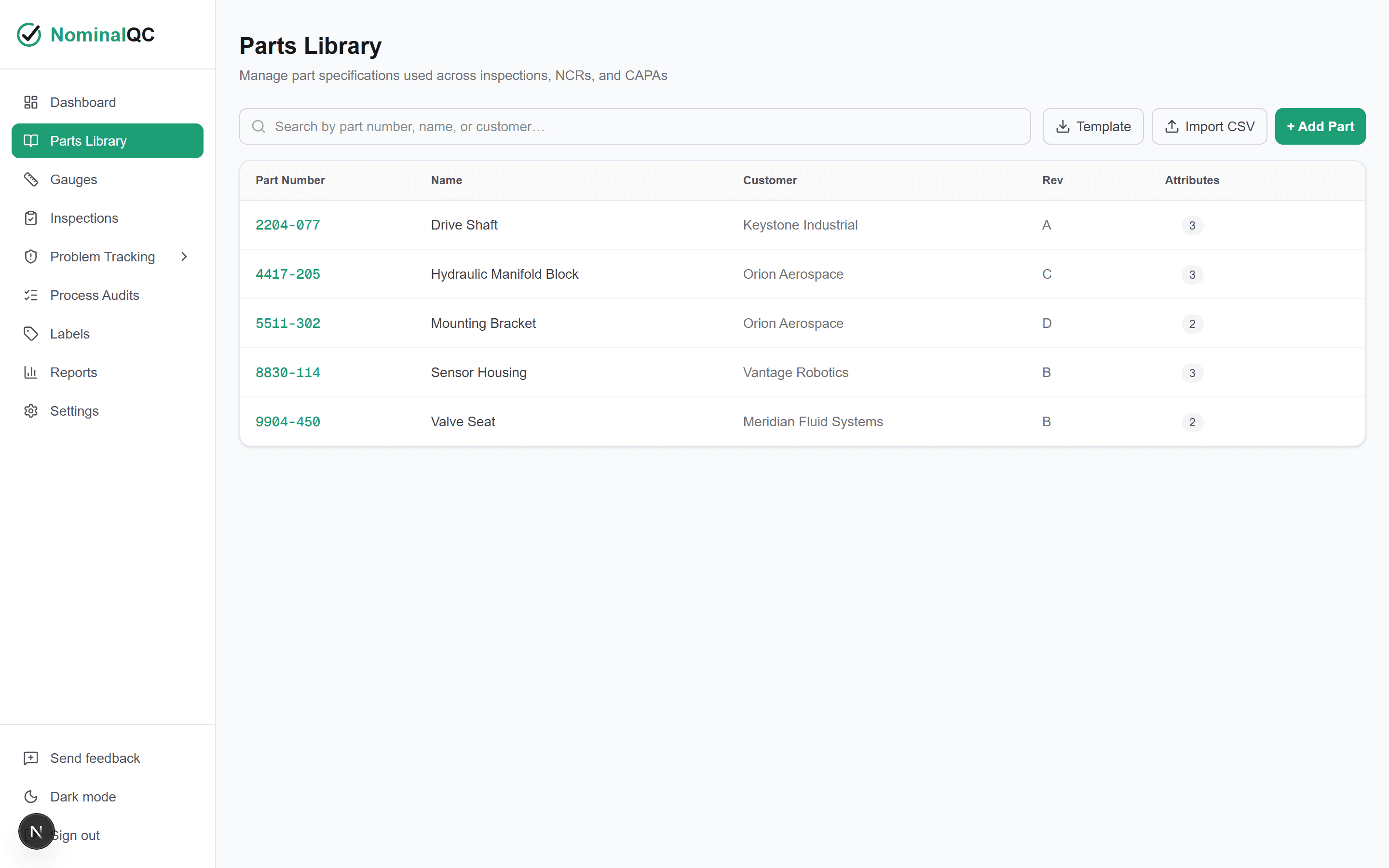Navigate to Process Audits

click(x=108, y=295)
